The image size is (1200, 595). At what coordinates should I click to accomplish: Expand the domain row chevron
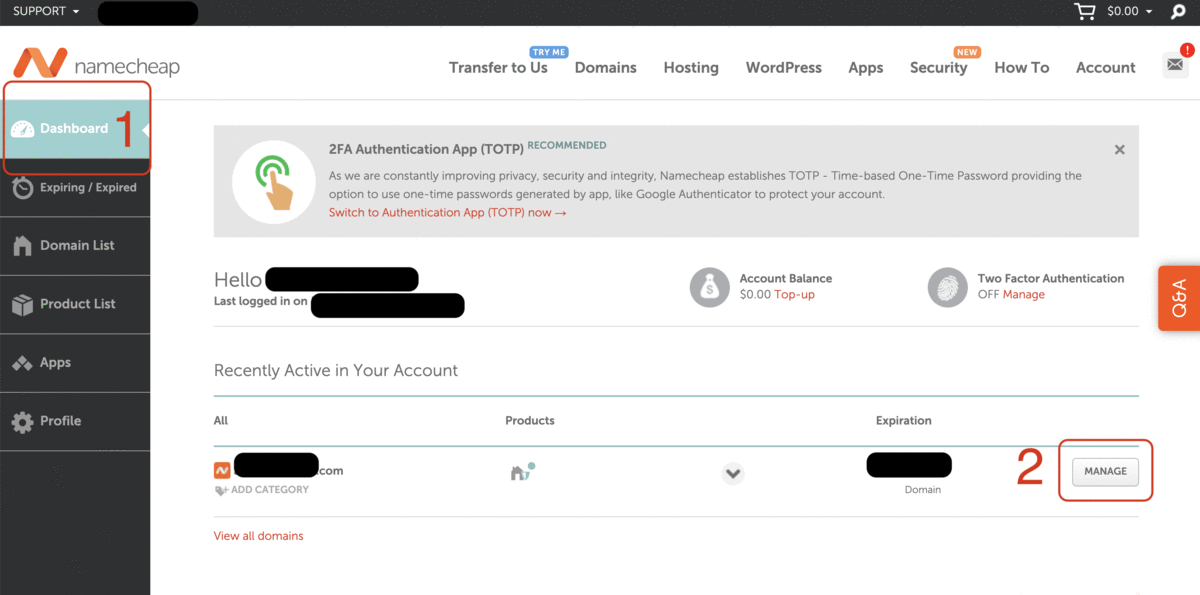733,473
